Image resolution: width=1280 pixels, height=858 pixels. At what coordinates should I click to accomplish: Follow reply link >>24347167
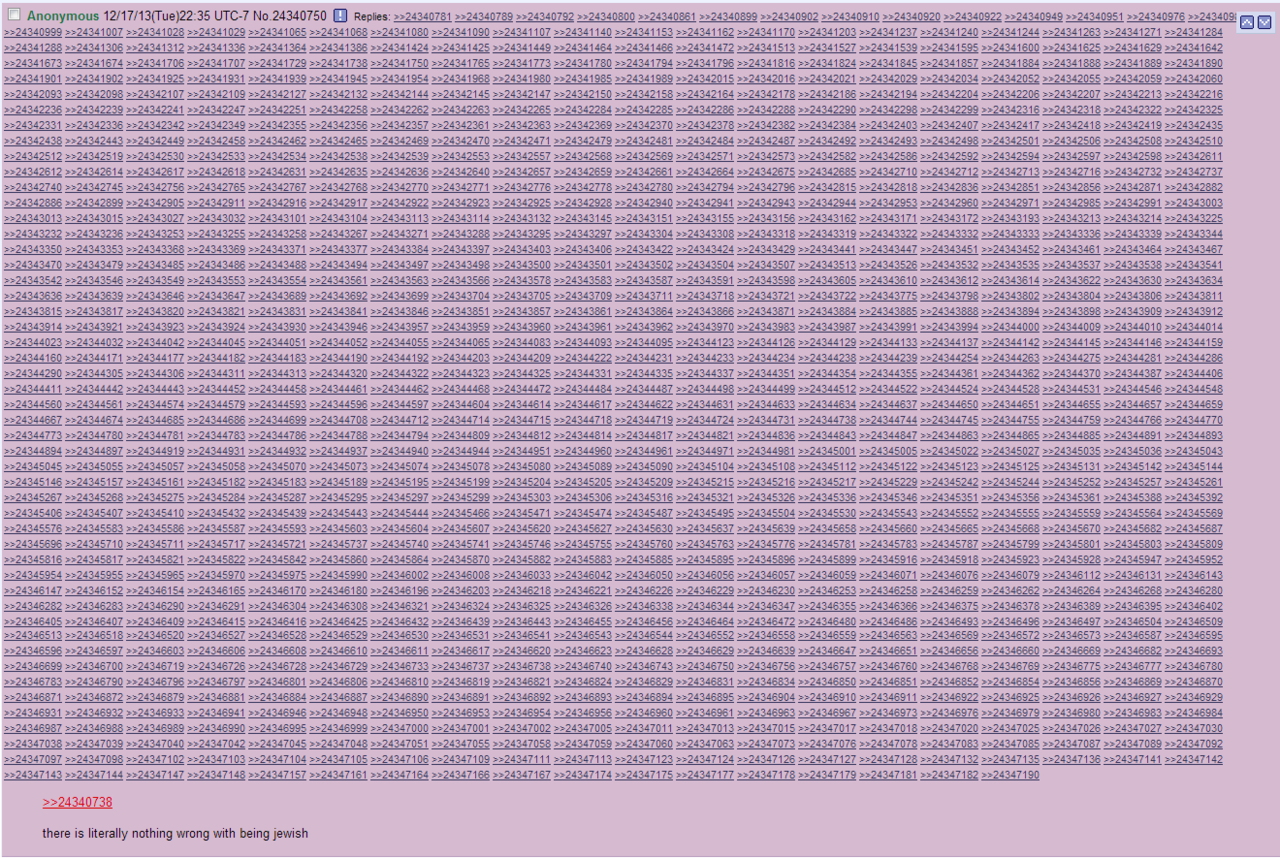[522, 776]
